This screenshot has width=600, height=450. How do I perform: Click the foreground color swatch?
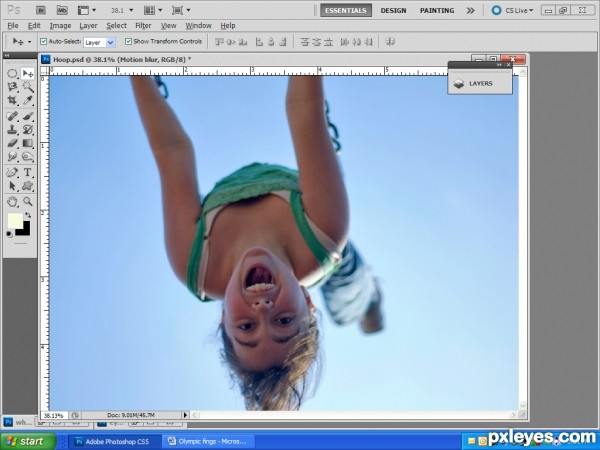pyautogui.click(x=15, y=220)
